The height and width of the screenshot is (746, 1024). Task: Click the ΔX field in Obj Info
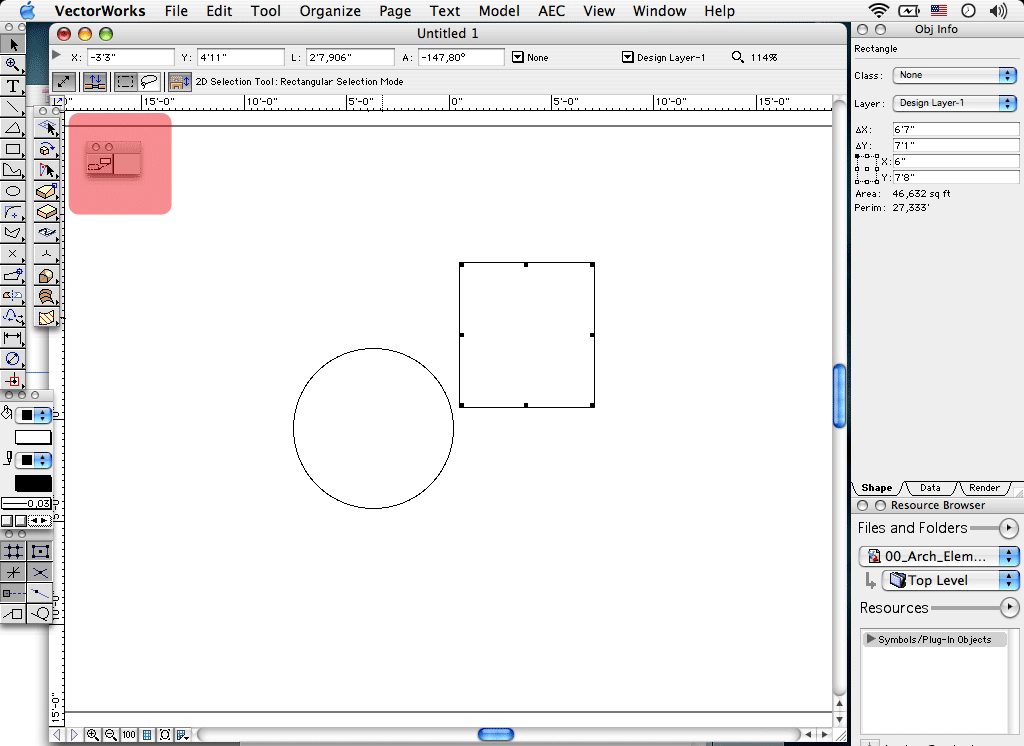click(x=955, y=129)
